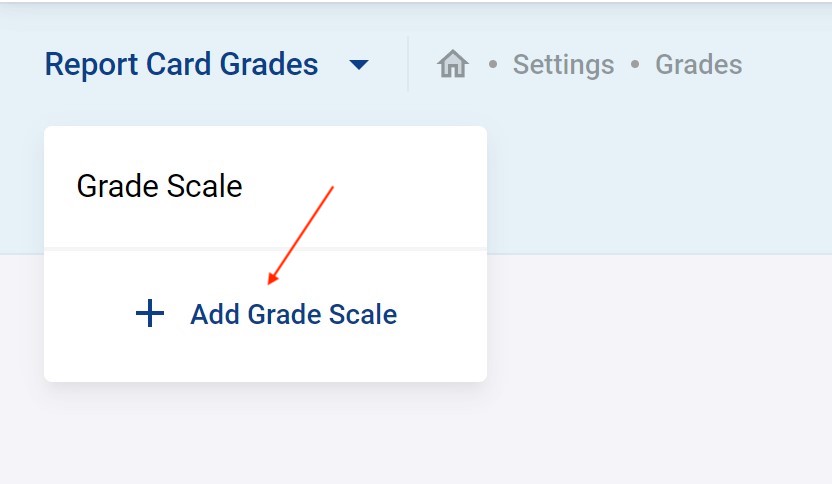Viewport: 832px width, 484px height.
Task: Choose the Grade Scale menu entry
Action: point(160,186)
